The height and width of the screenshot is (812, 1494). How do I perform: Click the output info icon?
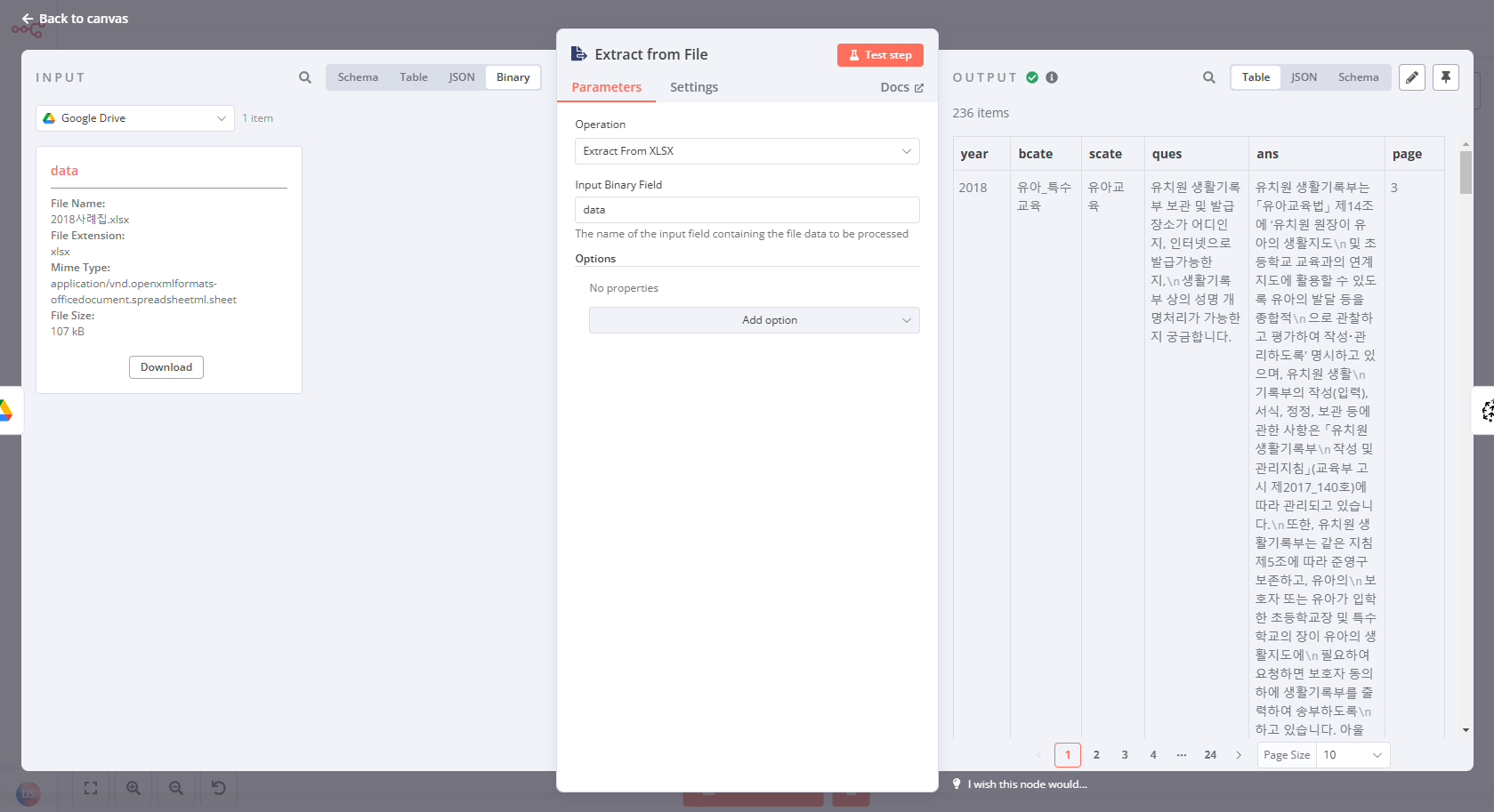point(1052,77)
